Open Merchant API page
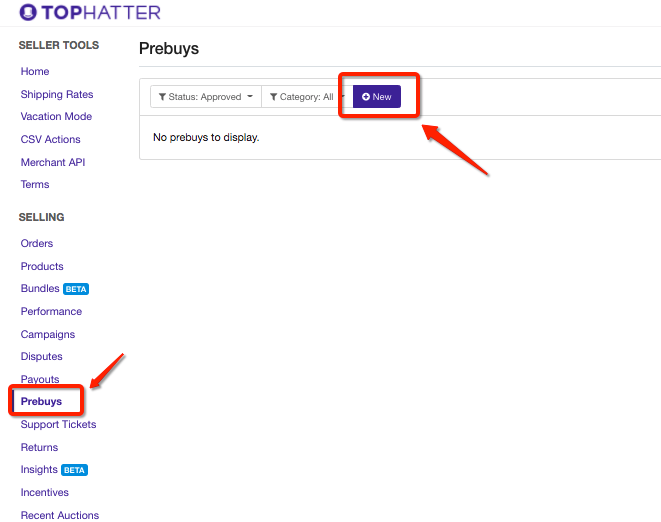 (53, 162)
